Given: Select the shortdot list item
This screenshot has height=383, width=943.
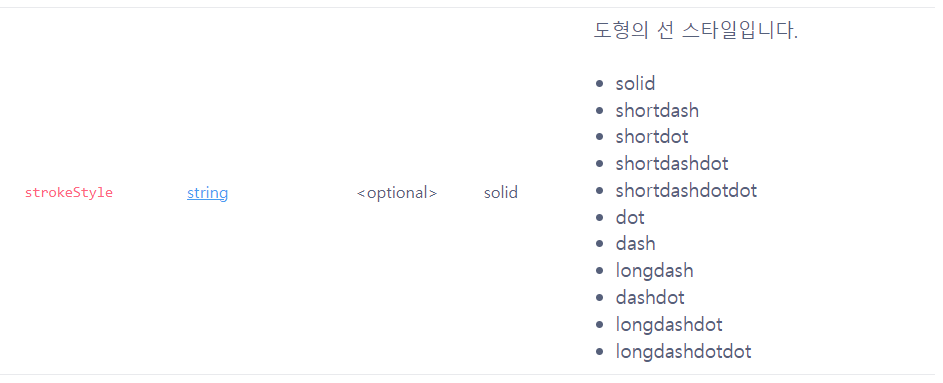Looking at the screenshot, I should (652, 137).
